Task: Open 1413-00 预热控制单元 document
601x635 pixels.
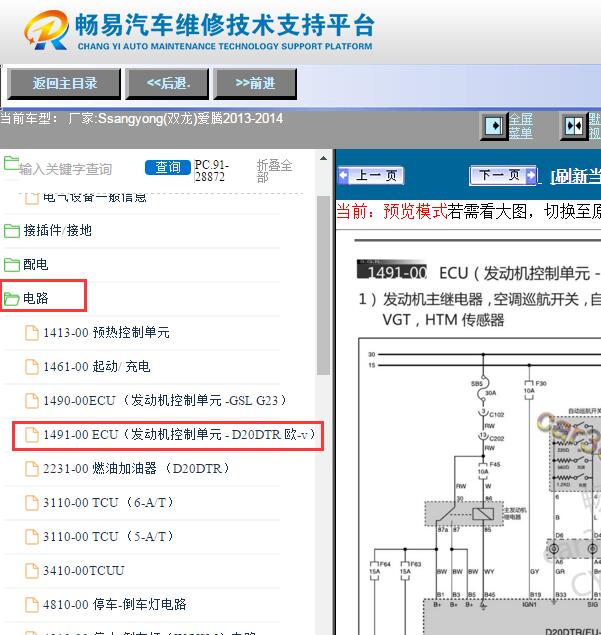Action: click(x=106, y=332)
